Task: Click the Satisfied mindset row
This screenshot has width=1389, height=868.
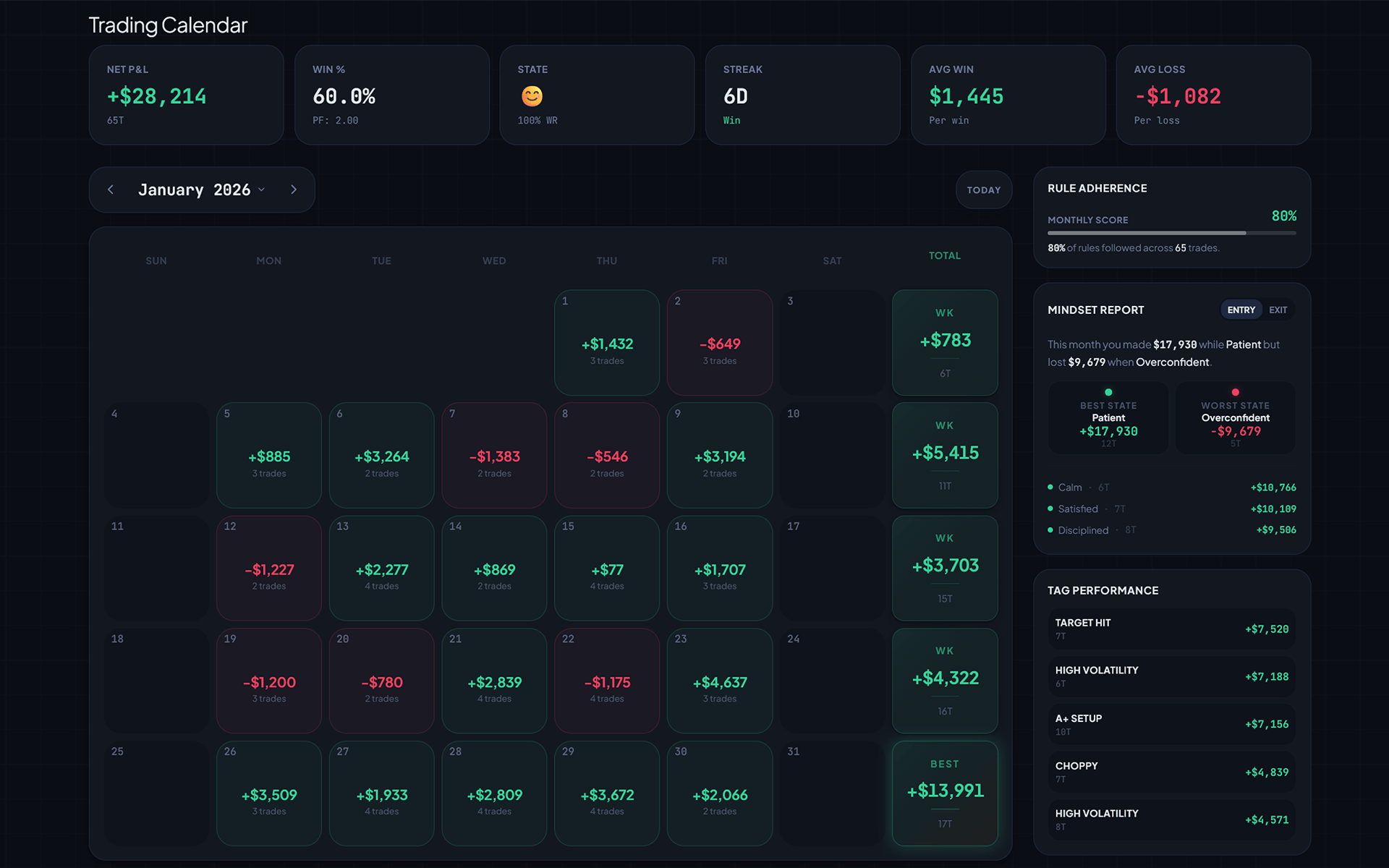Action: [x=1171, y=509]
